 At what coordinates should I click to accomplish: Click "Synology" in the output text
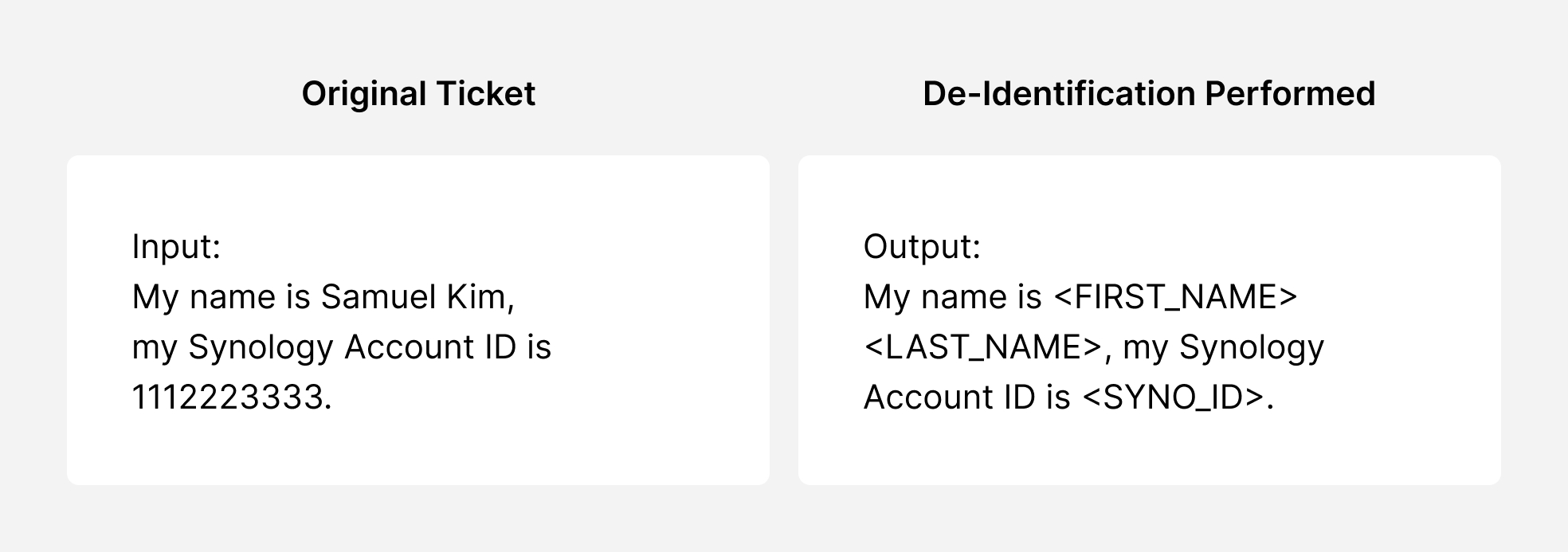(x=1251, y=347)
